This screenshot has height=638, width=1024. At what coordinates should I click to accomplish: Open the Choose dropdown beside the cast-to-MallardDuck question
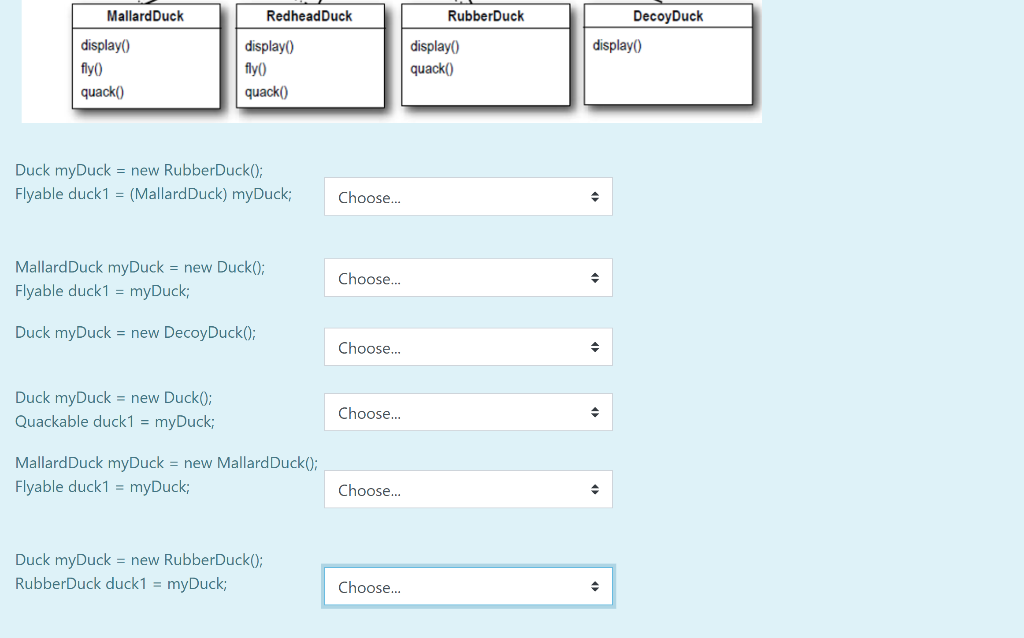(x=467, y=196)
